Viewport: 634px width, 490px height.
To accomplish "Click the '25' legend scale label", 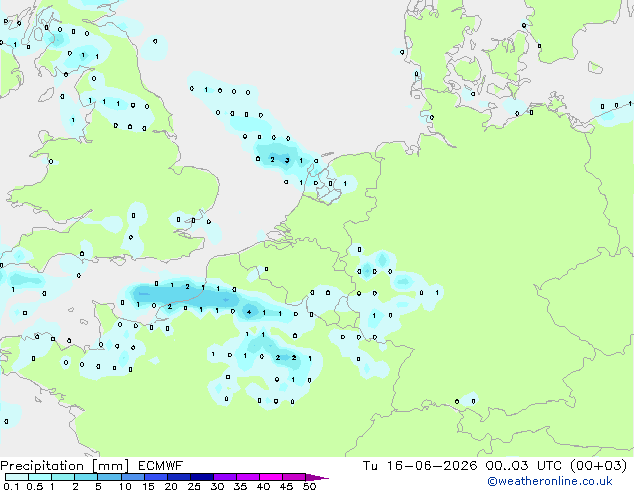I will click(x=194, y=486).
